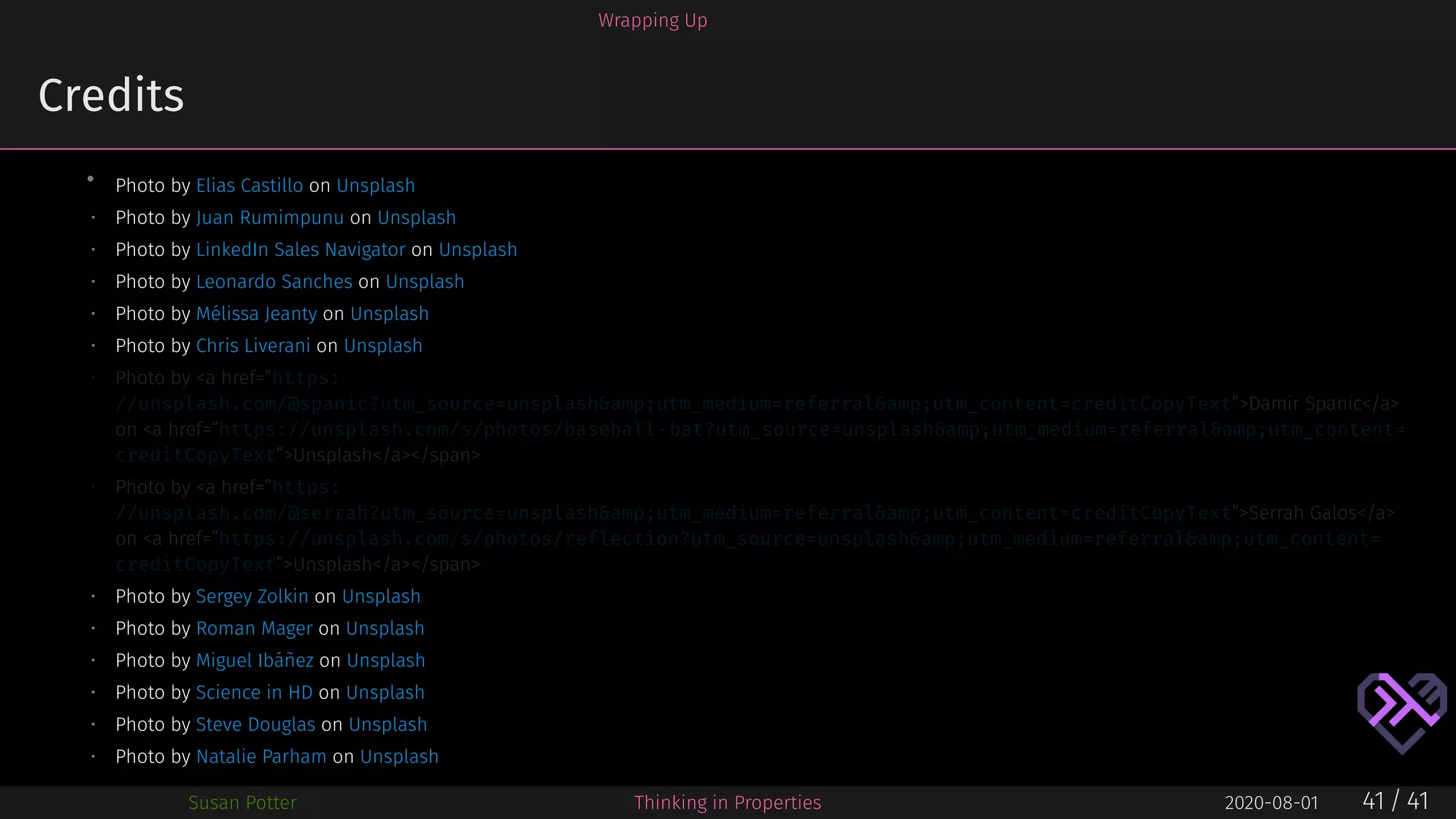Screen dimensions: 1456x819
Task: Click Sergey Zolkin credit link
Action: 252,596
